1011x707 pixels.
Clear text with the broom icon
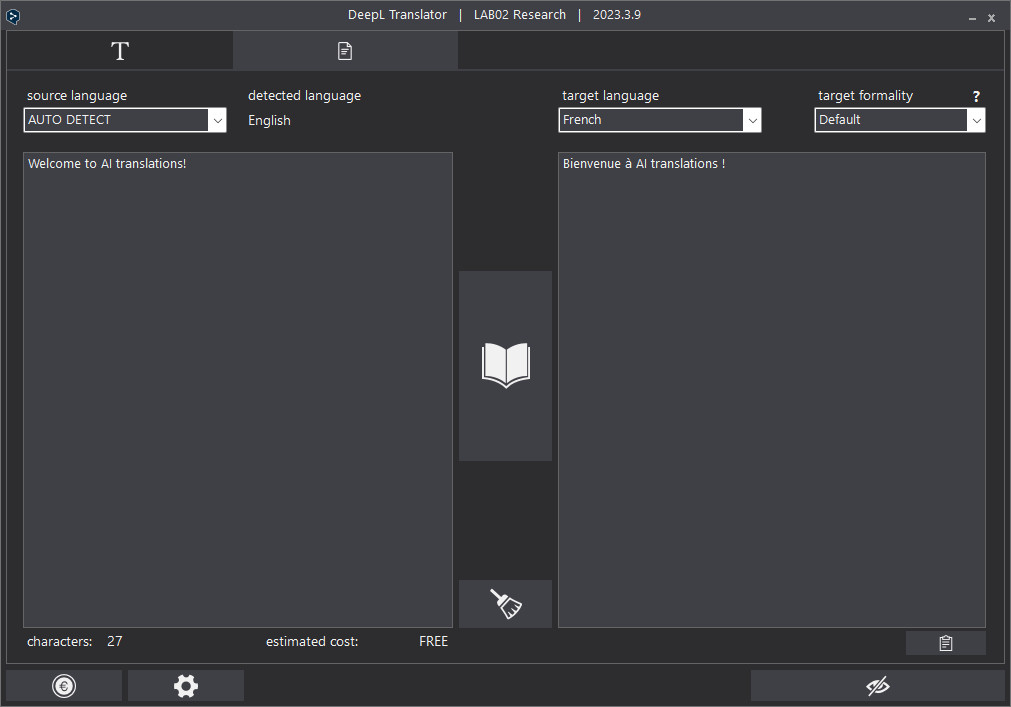pyautogui.click(x=506, y=604)
